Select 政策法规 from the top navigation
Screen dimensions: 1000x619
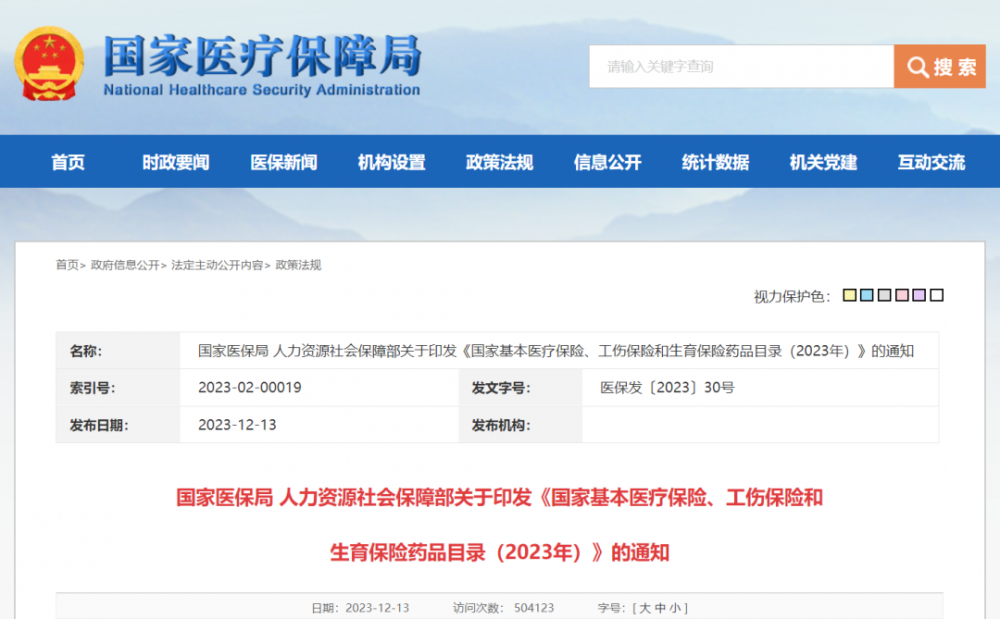pyautogui.click(x=502, y=161)
